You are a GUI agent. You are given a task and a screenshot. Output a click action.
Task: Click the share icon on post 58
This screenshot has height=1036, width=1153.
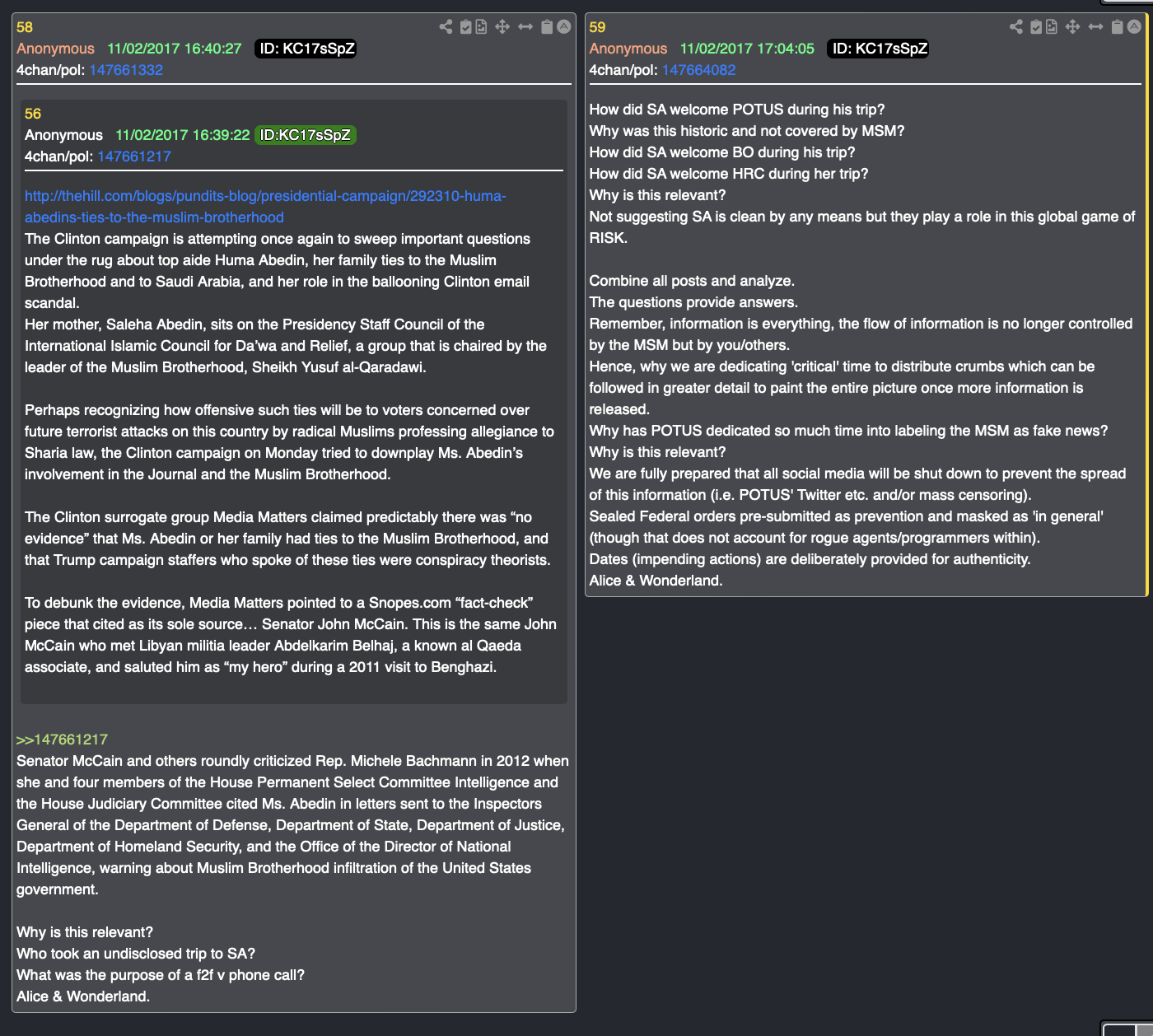click(446, 26)
